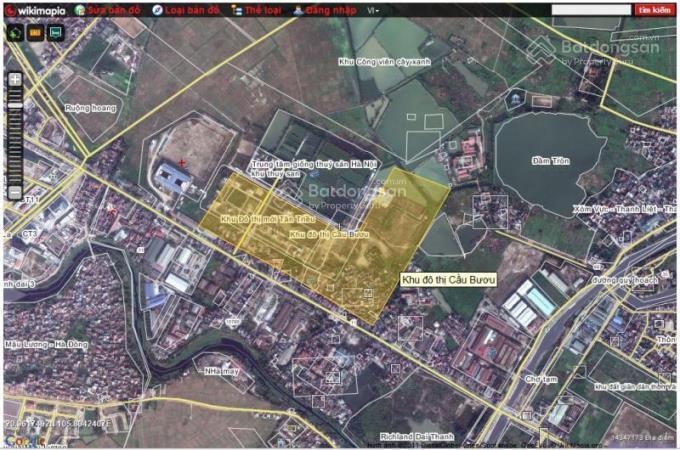Open the VI language dropdown
This screenshot has height=450, width=680.
pyautogui.click(x=373, y=10)
